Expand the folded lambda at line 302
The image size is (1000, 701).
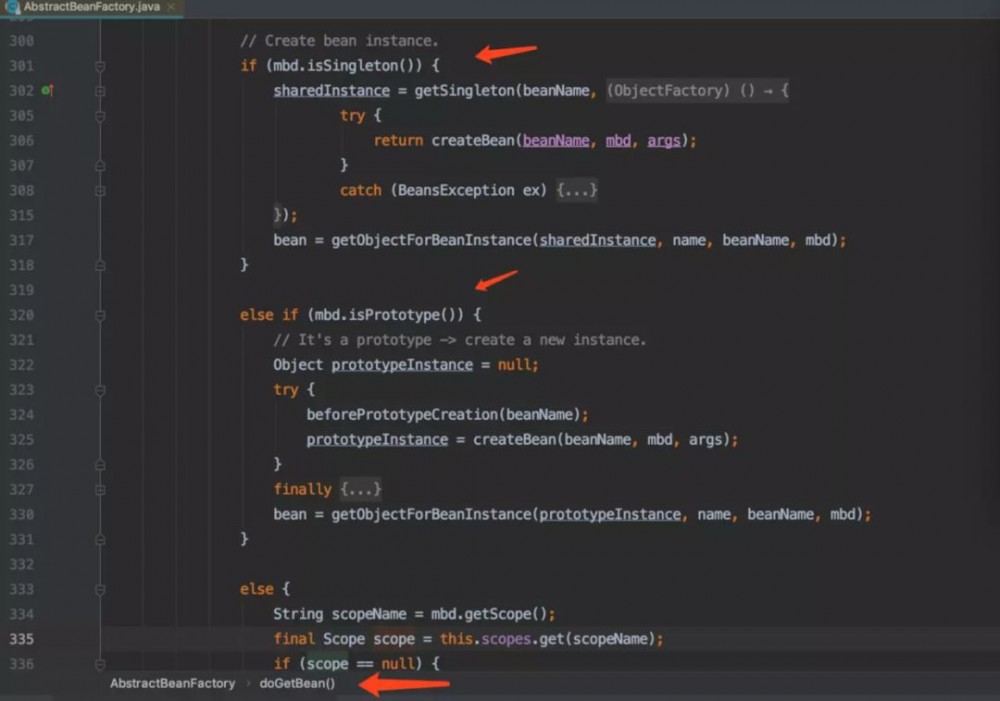tap(100, 91)
